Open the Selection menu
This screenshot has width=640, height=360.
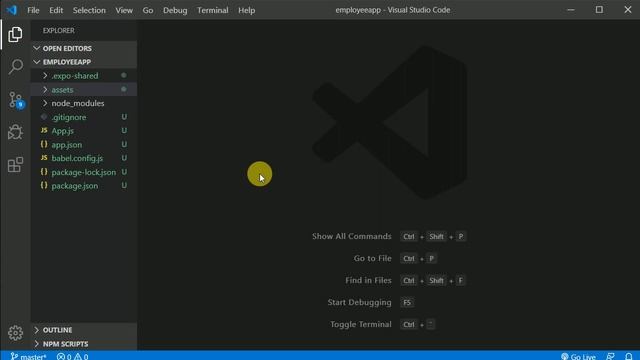[89, 10]
